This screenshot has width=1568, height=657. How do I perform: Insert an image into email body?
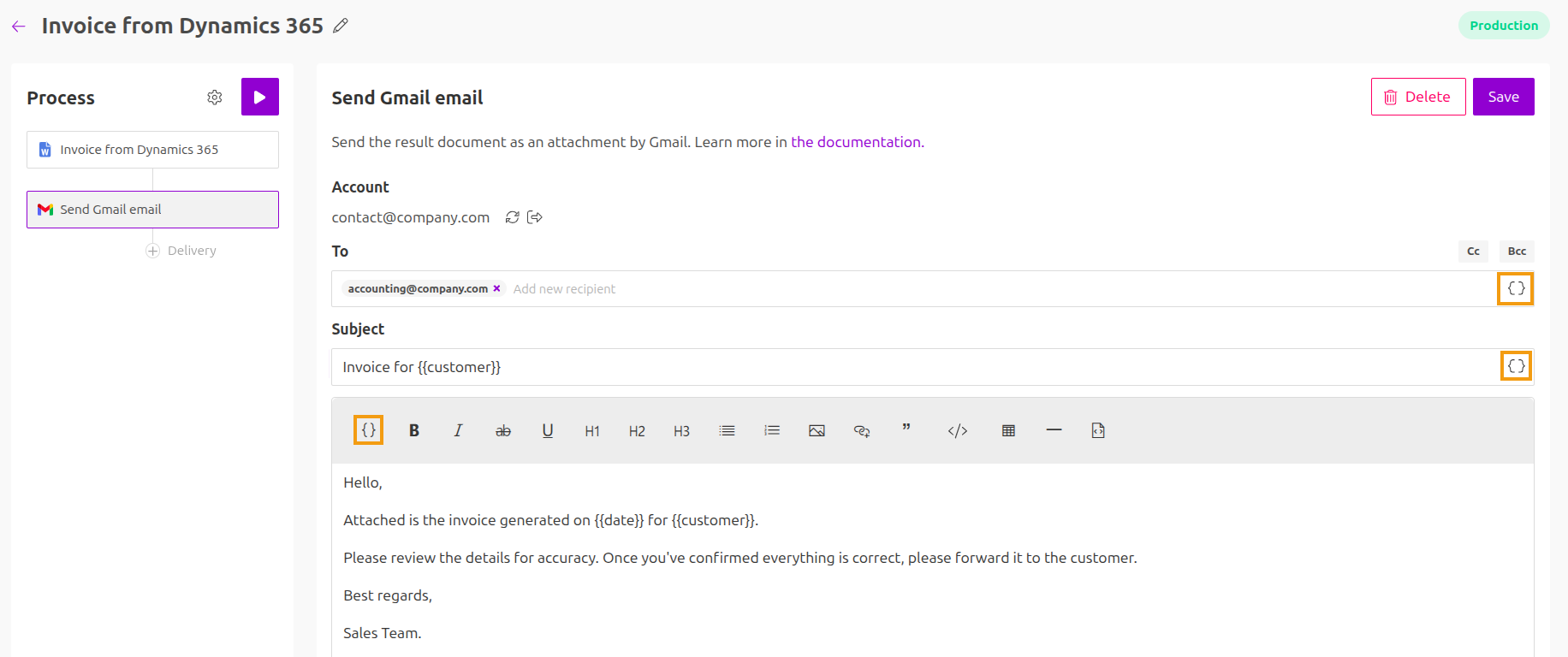click(x=817, y=430)
